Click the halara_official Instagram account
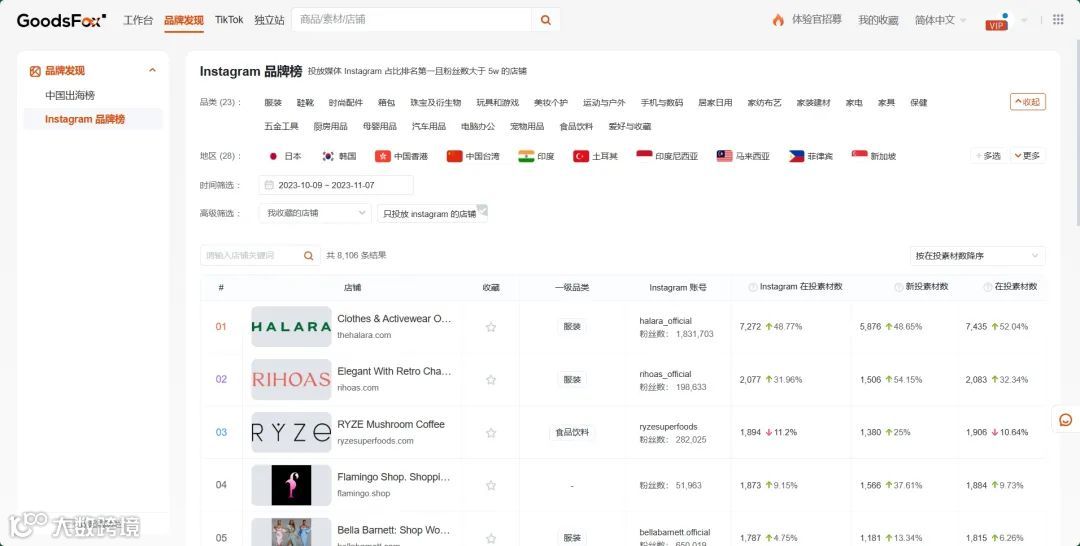The image size is (1080, 546). (665, 321)
